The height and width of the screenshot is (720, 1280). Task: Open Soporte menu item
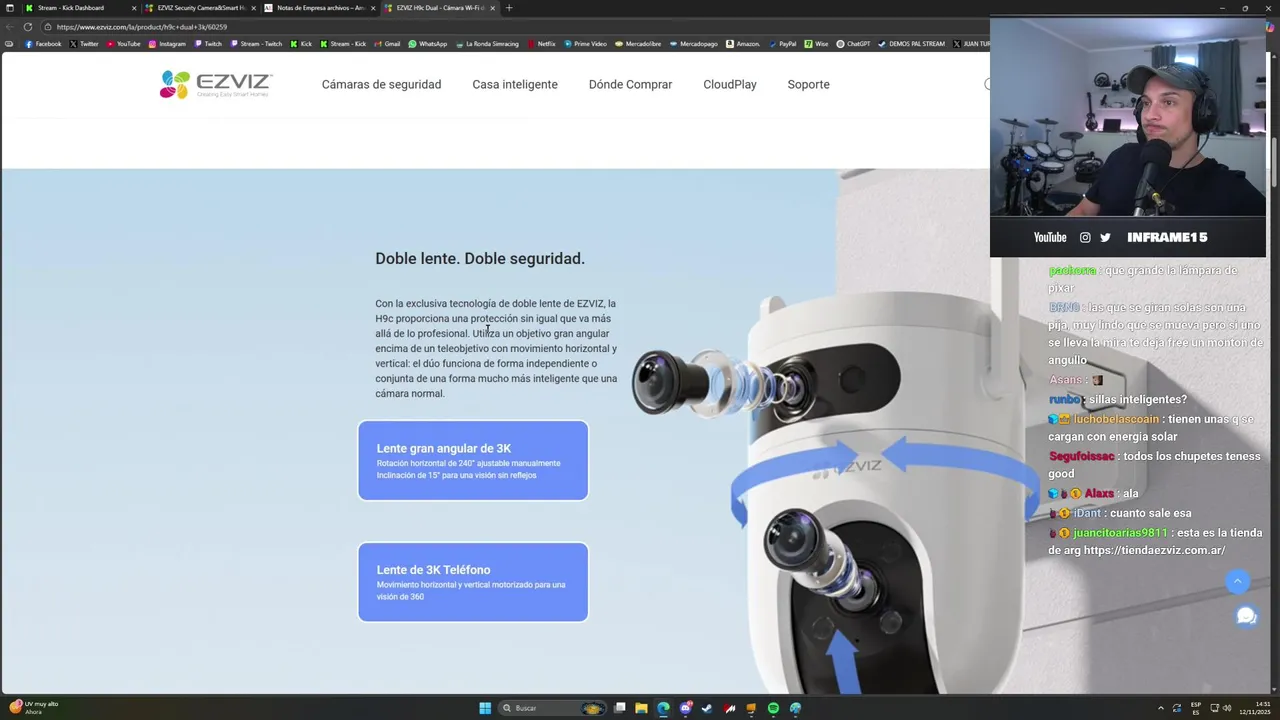click(x=808, y=85)
